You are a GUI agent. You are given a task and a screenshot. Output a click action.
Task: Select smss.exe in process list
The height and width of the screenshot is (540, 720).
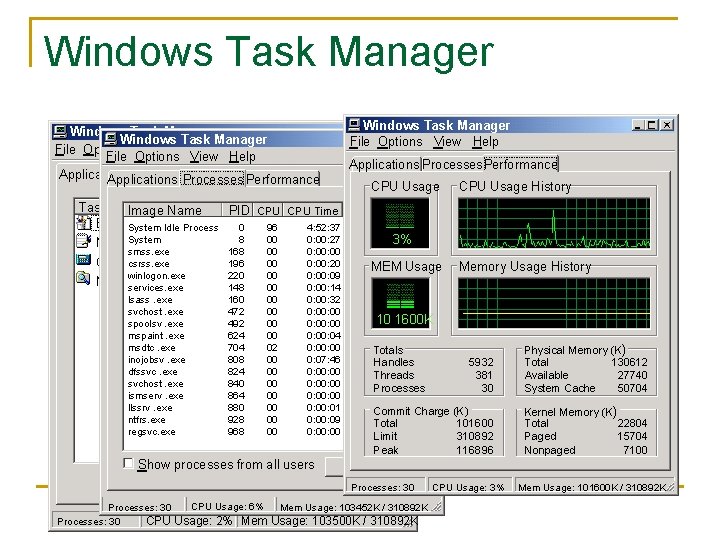point(233,252)
